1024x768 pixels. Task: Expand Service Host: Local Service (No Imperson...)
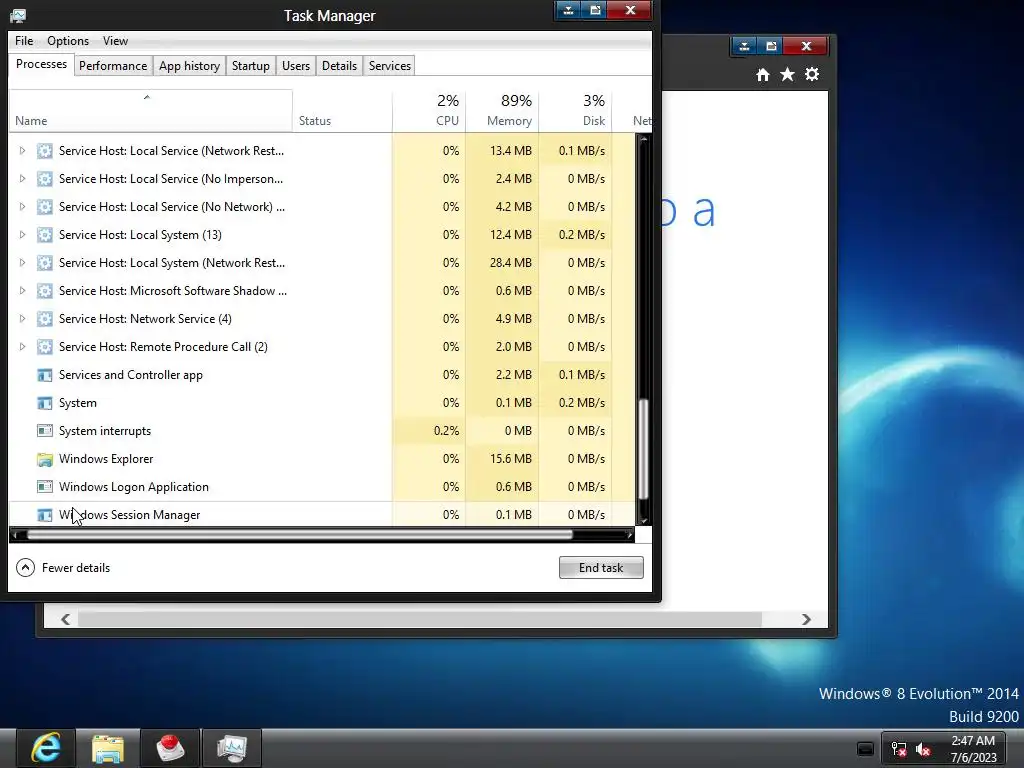click(22, 179)
